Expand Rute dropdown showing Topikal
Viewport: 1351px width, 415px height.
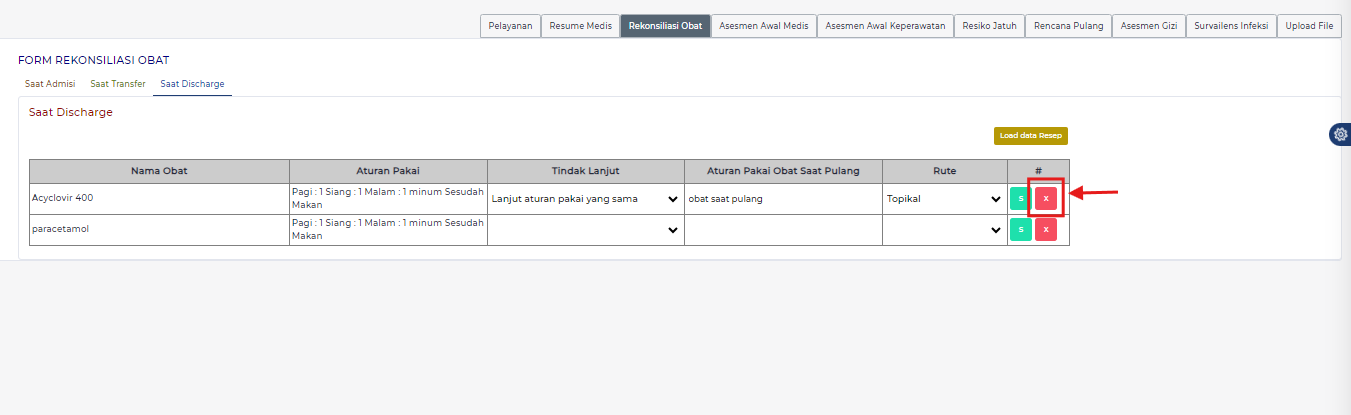coord(943,199)
